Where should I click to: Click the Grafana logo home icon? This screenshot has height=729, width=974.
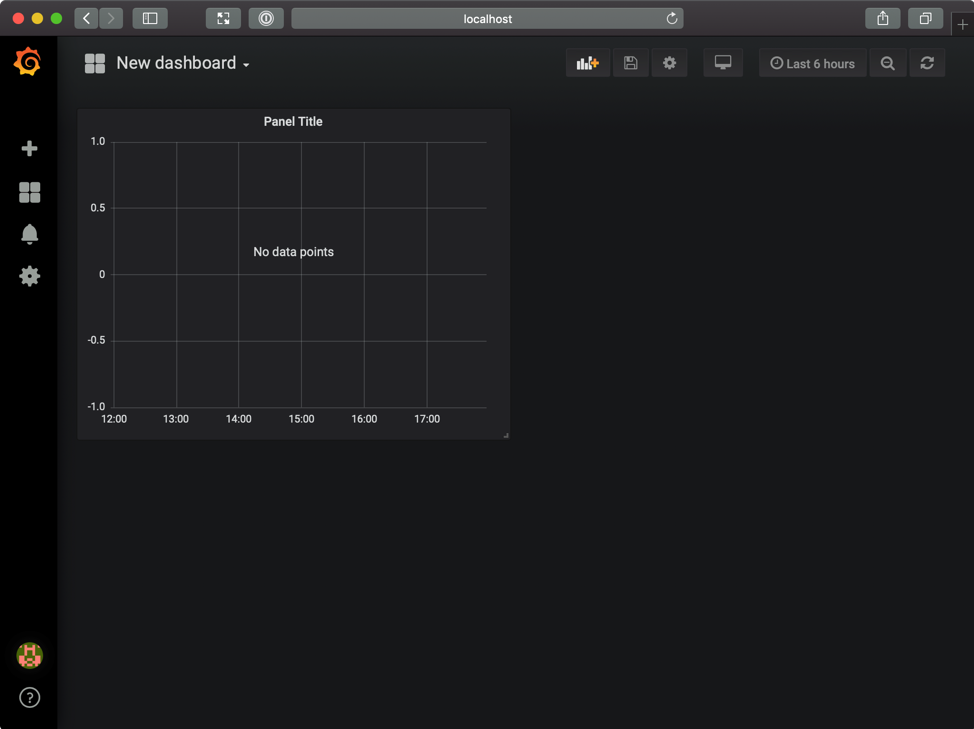tap(28, 63)
